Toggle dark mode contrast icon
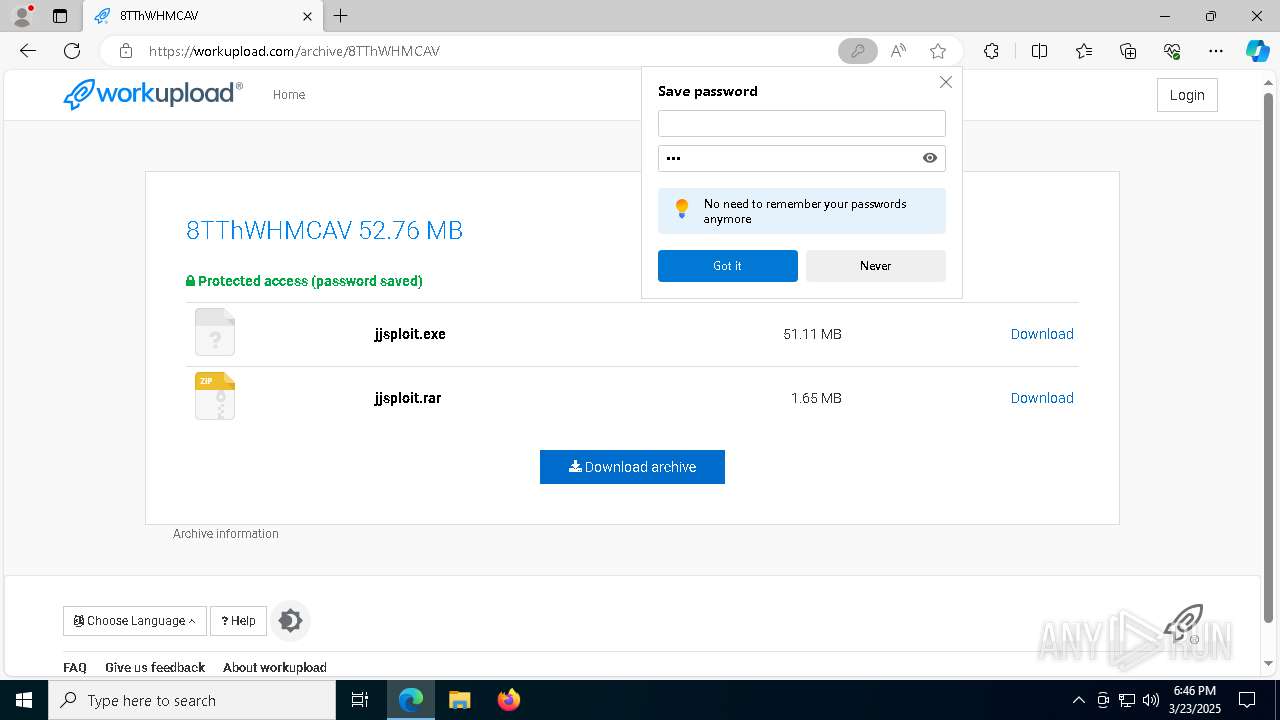This screenshot has width=1280, height=720. click(x=290, y=621)
